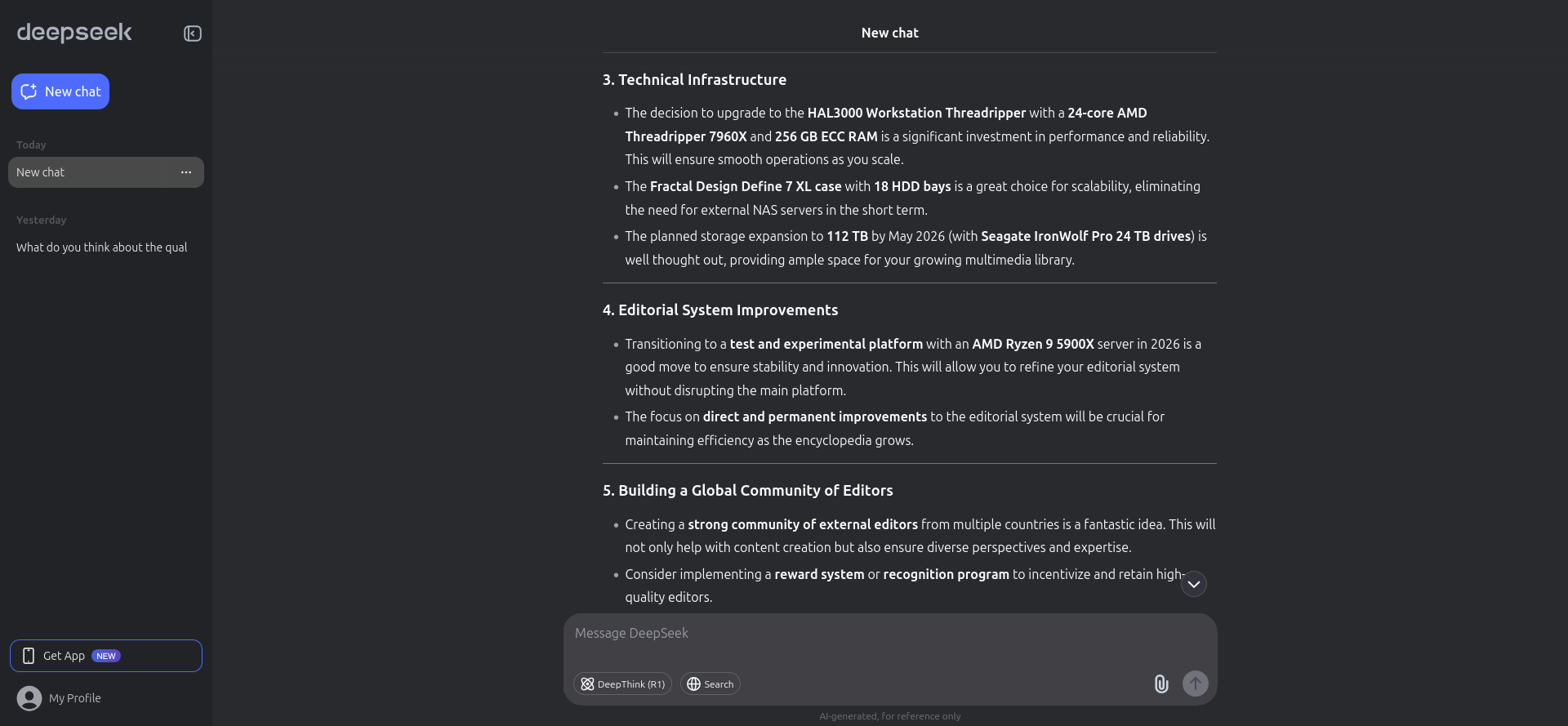This screenshot has width=1568, height=726.
Task: Start a conversation with the New chat button
Action: tap(60, 91)
